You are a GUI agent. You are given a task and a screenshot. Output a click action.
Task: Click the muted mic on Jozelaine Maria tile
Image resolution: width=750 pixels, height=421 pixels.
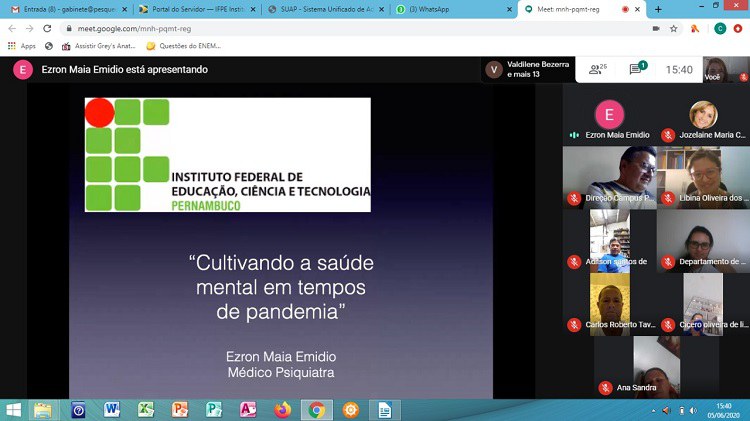[668, 135]
